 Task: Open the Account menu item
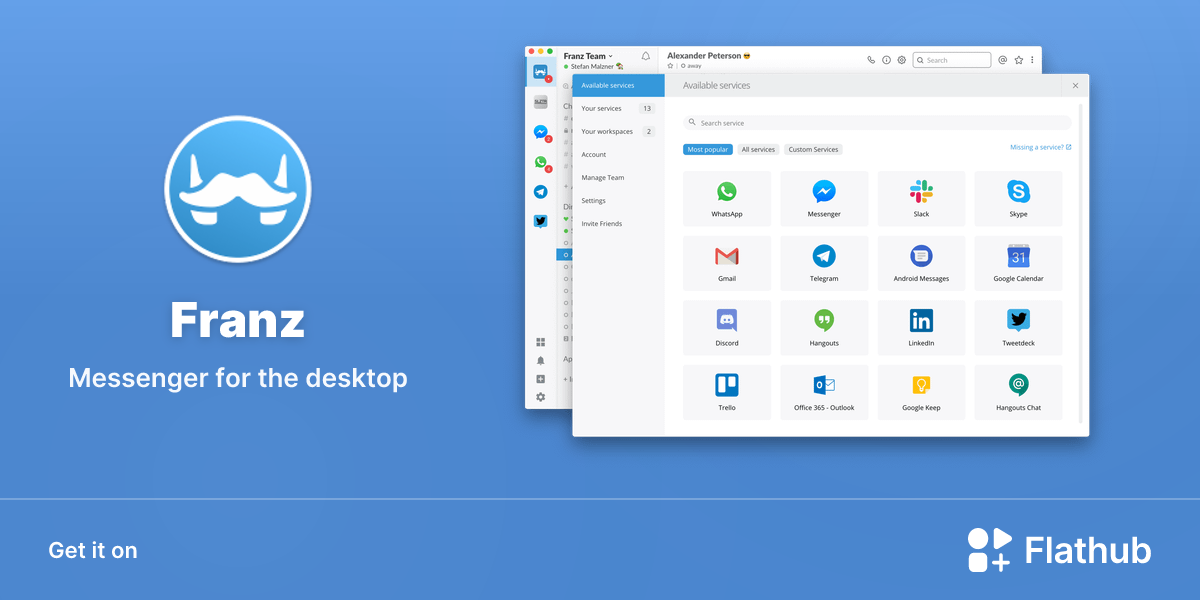click(618, 154)
